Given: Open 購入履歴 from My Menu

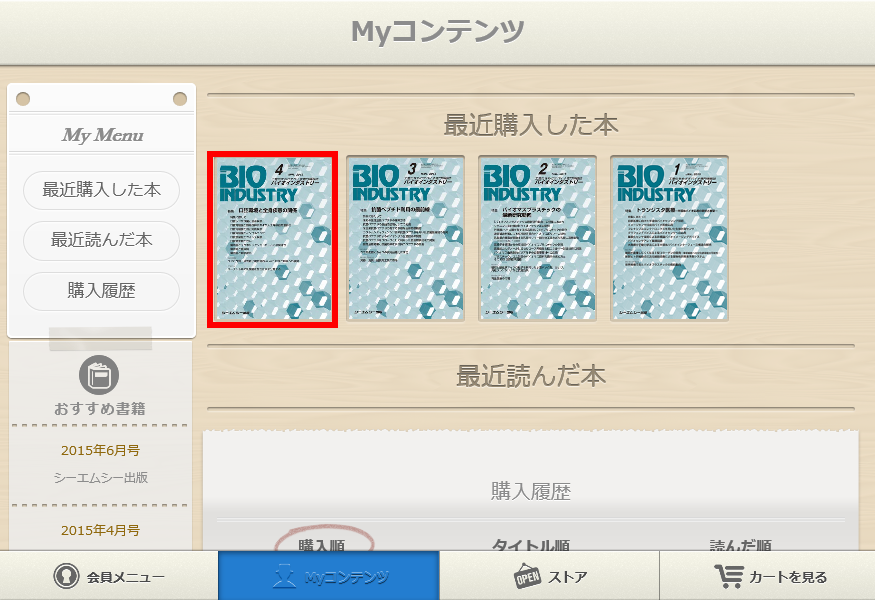Looking at the screenshot, I should pyautogui.click(x=102, y=291).
